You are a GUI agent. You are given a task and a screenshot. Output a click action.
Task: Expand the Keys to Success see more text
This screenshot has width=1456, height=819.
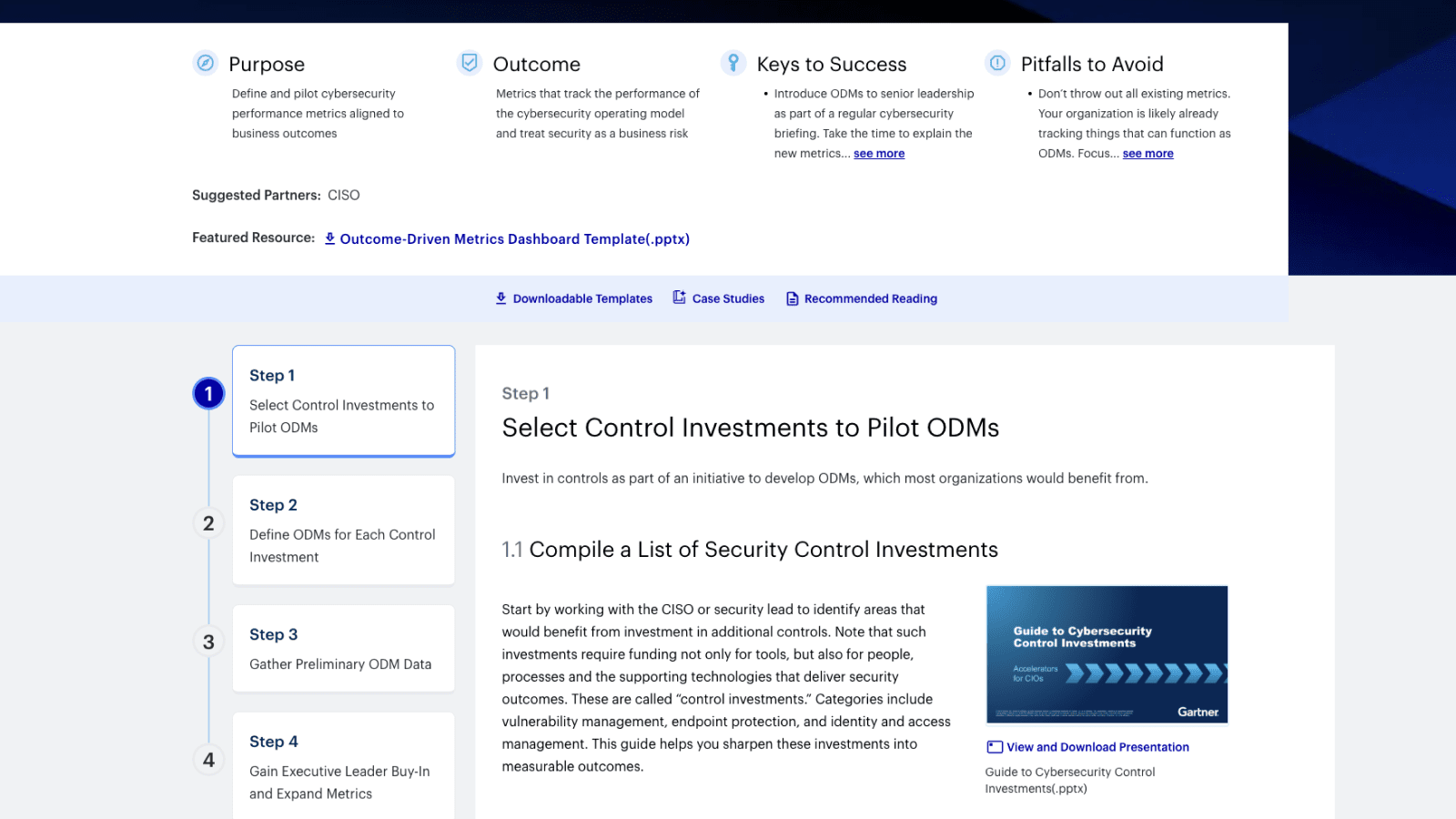click(878, 153)
